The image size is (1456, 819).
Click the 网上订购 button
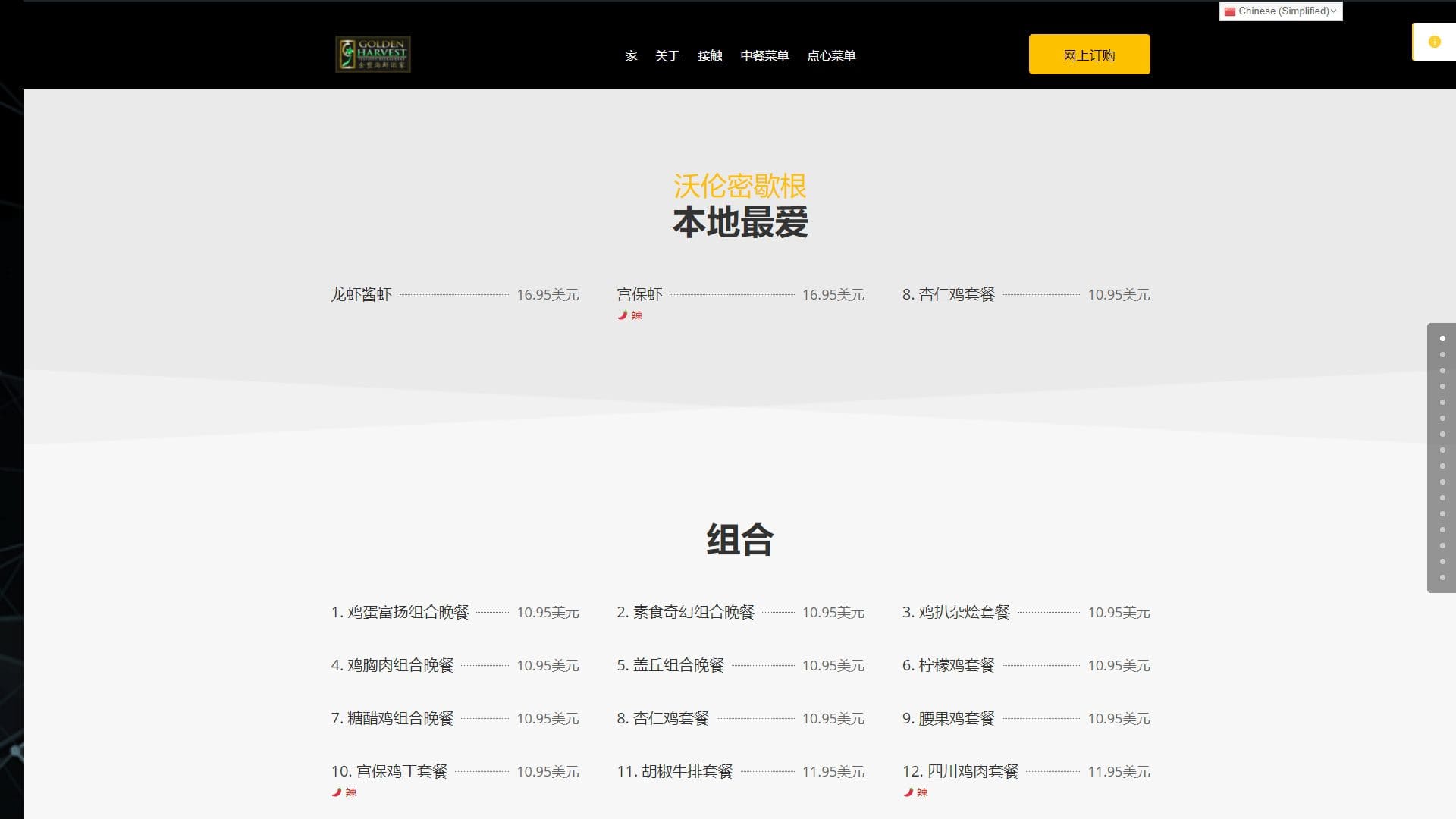(1088, 54)
